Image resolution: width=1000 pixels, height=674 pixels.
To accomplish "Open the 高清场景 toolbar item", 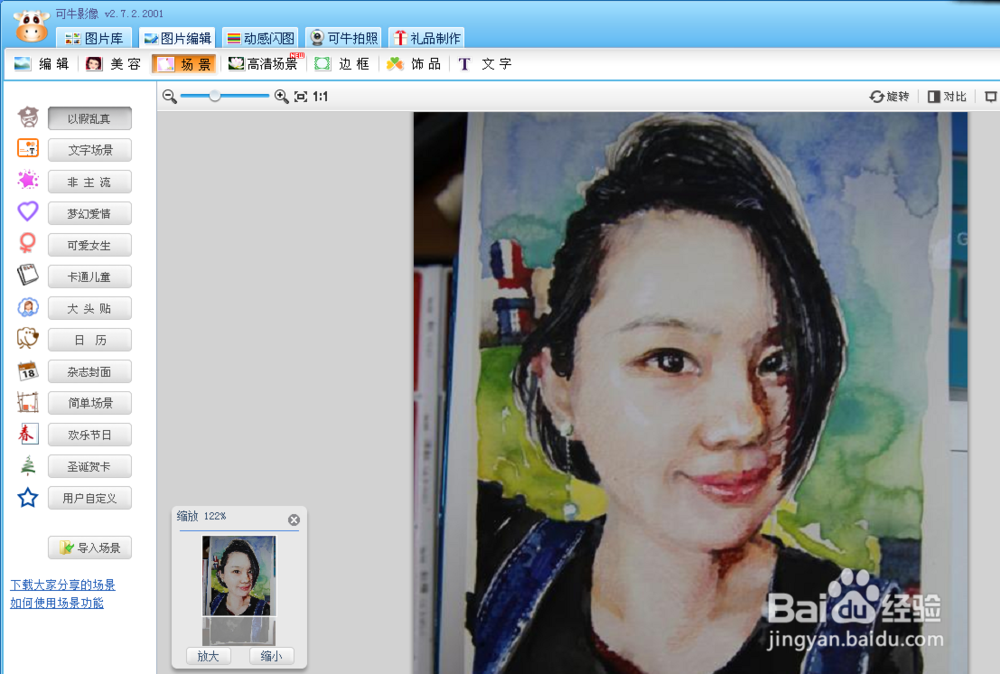I will pyautogui.click(x=265, y=64).
